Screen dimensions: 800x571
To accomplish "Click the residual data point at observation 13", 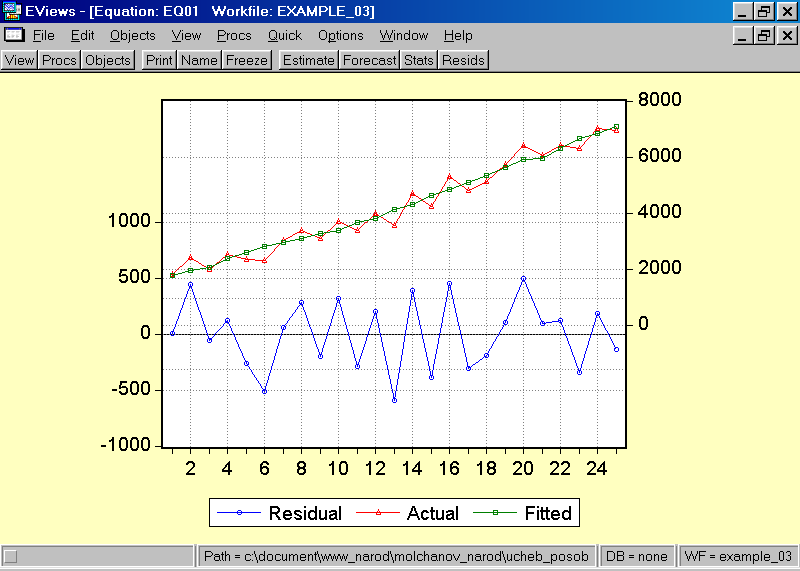I will tap(394, 401).
